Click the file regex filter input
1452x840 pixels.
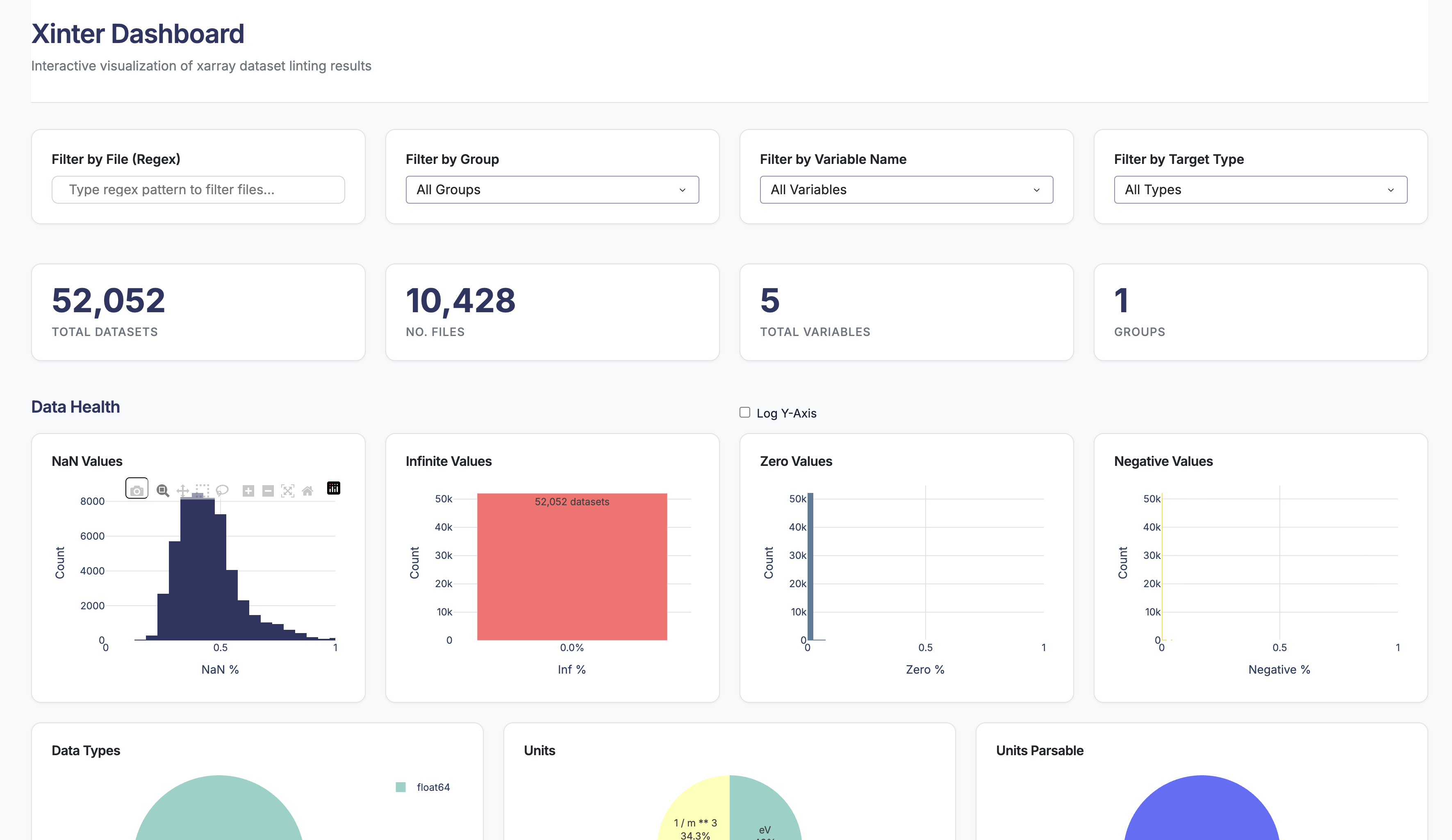(198, 190)
